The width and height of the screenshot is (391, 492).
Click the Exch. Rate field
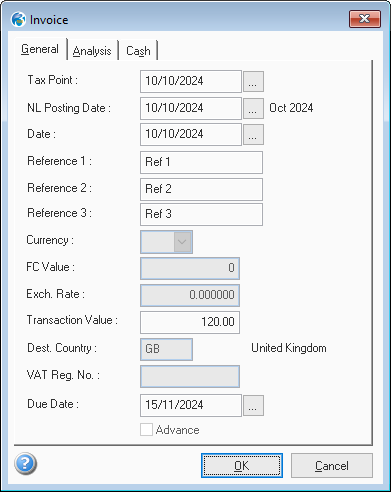point(190,295)
